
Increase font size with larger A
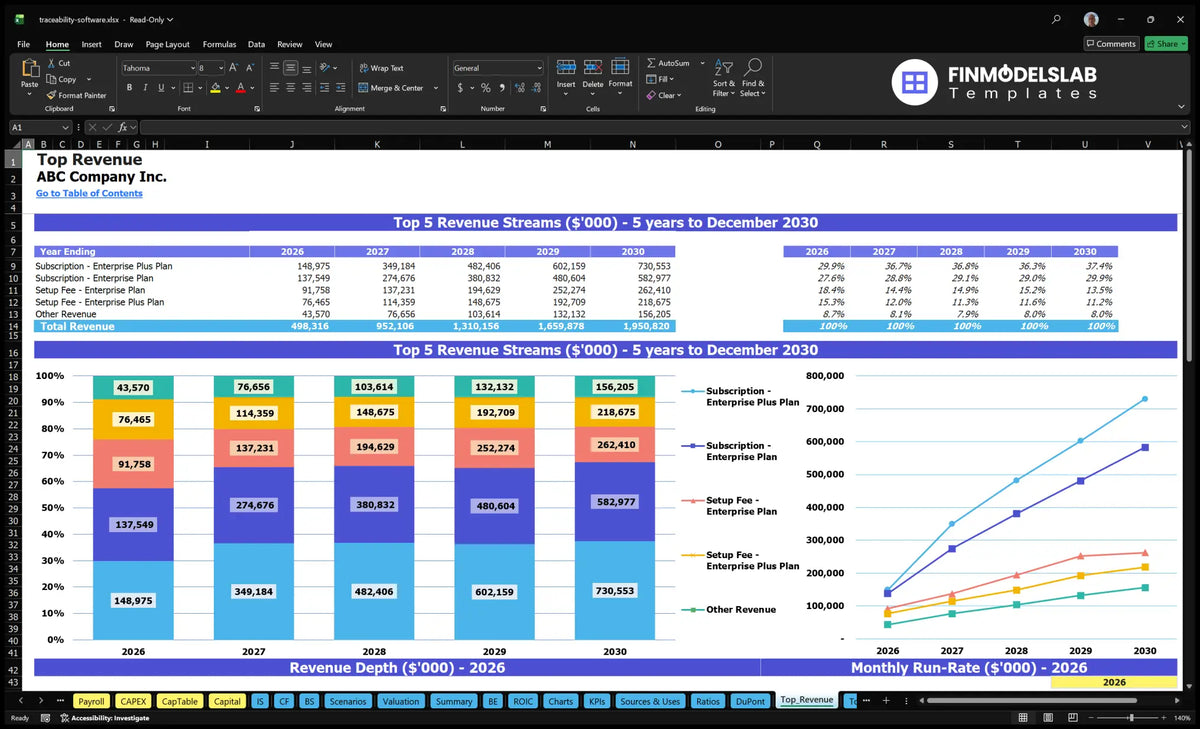(x=234, y=68)
